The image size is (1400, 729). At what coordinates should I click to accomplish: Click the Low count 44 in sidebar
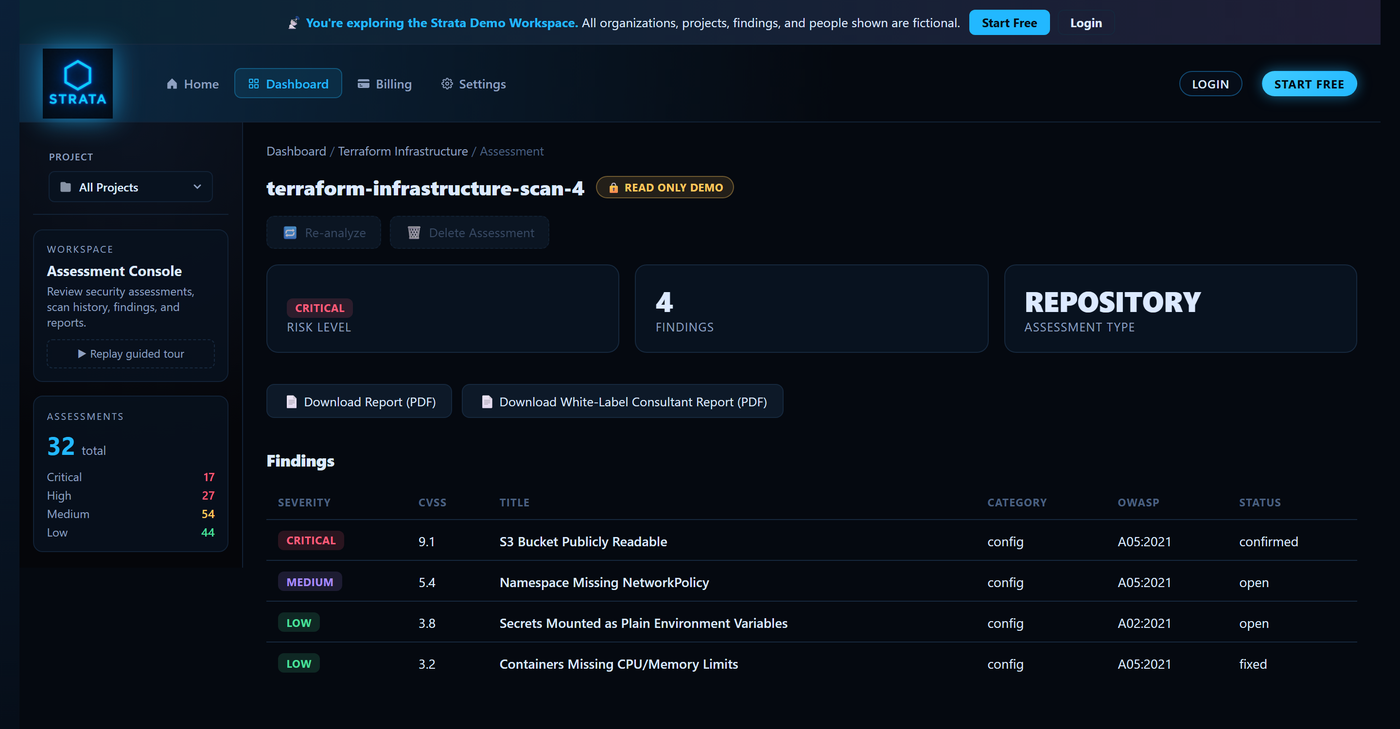coord(208,532)
